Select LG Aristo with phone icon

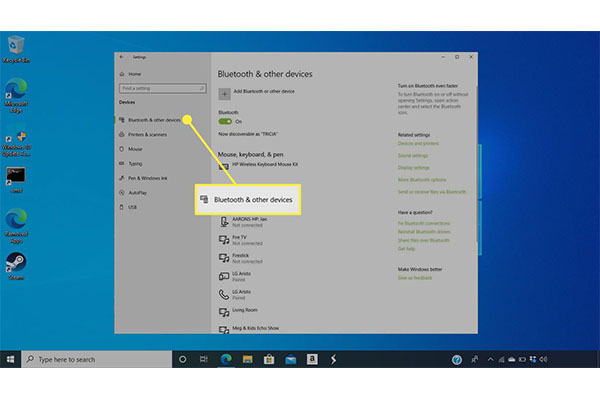pos(235,294)
